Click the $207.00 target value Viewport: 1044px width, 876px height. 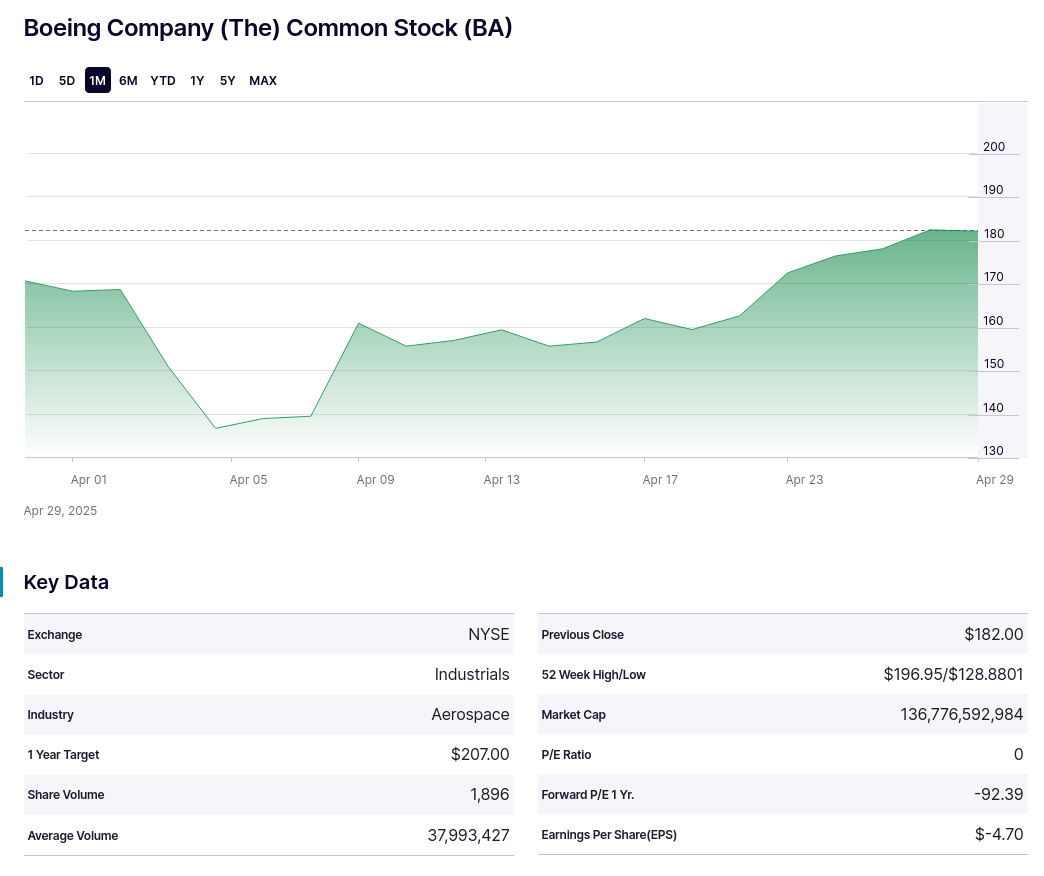coord(480,754)
